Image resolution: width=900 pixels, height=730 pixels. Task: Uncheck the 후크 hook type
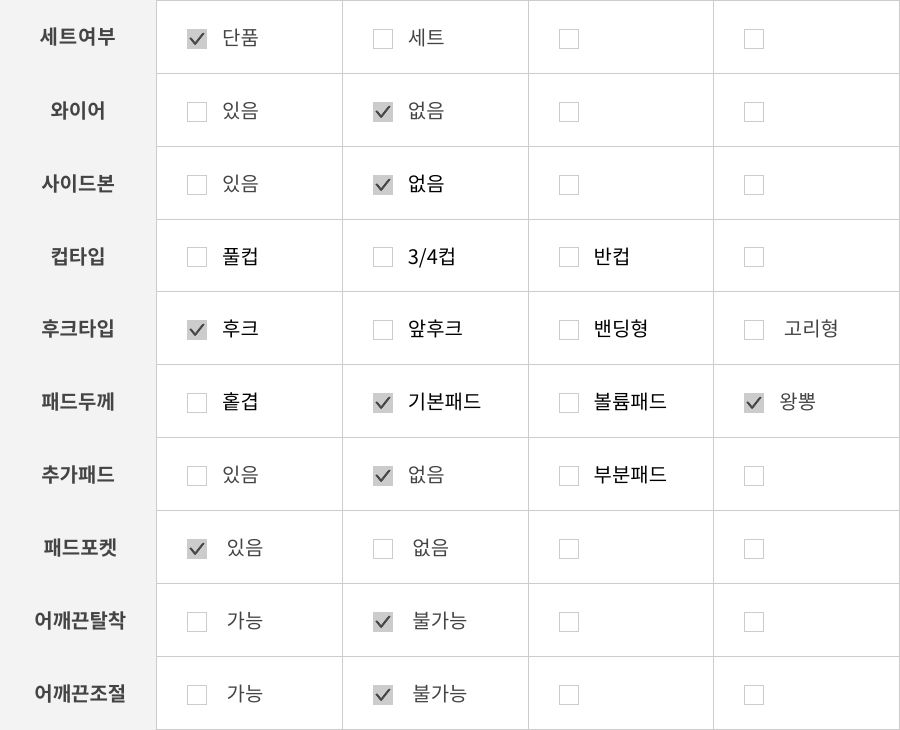(x=197, y=330)
